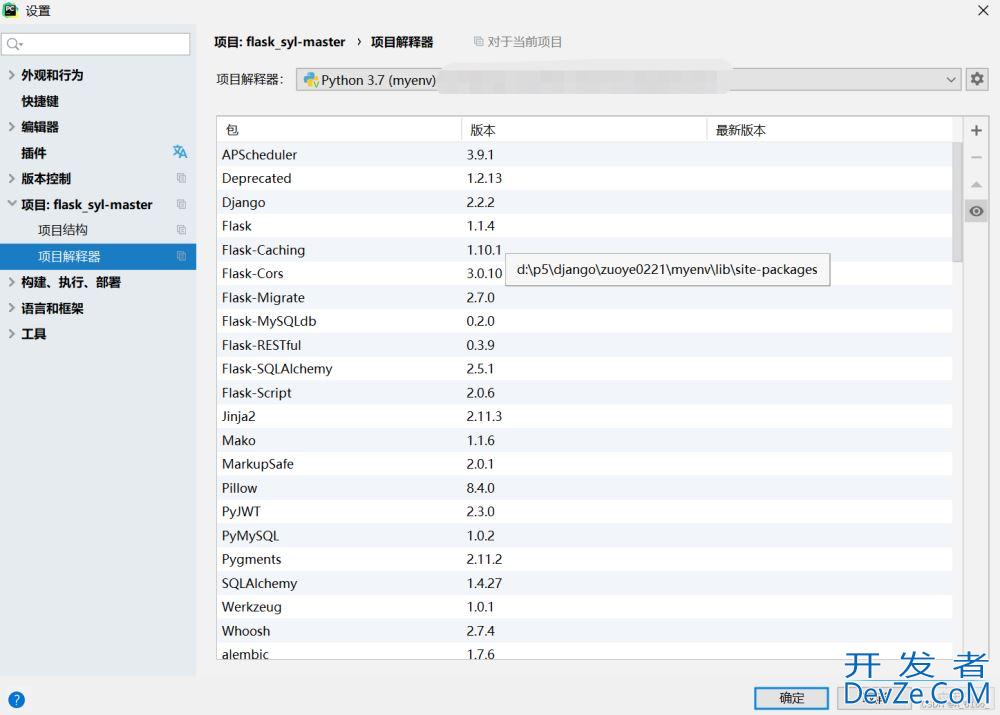Select the APScheduler package row
This screenshot has height=715, width=1000.
coord(585,154)
